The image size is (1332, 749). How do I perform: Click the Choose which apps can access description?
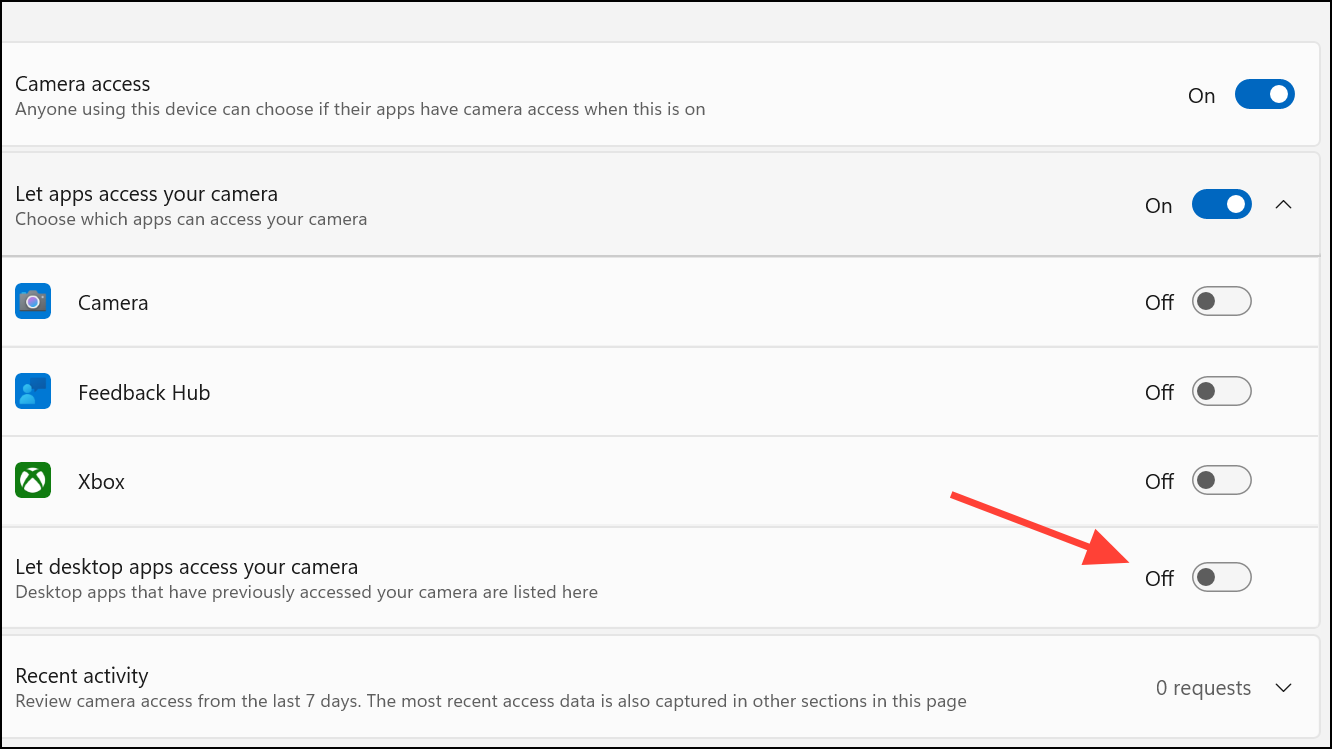point(191,219)
